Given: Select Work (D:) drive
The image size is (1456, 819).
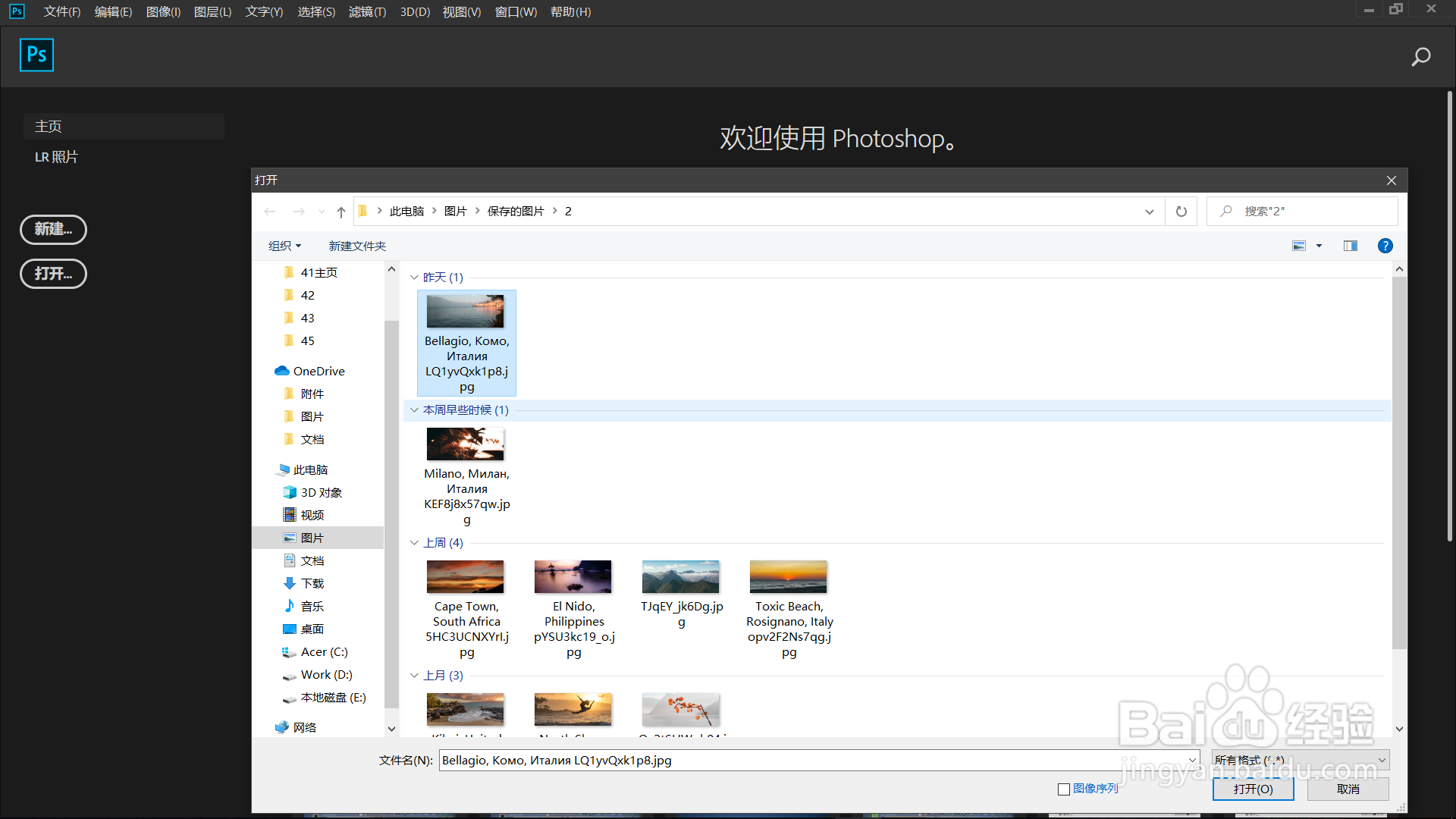Looking at the screenshot, I should pos(326,674).
